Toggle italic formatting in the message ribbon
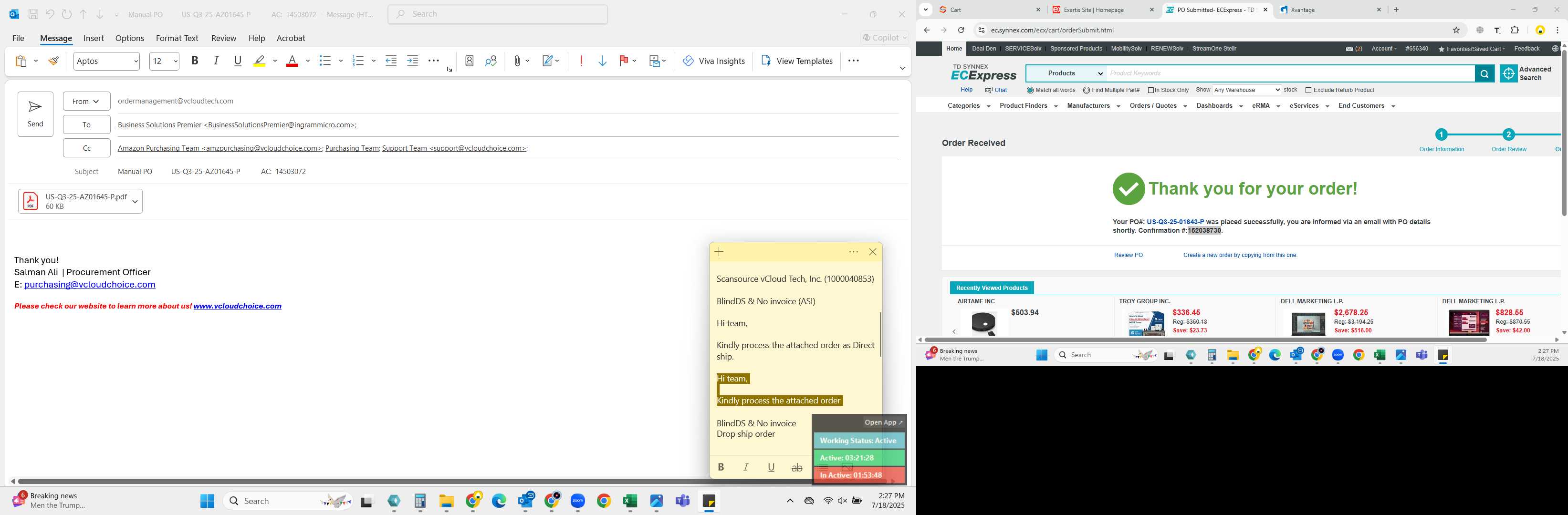This screenshot has height=515, width=1568. pos(216,61)
